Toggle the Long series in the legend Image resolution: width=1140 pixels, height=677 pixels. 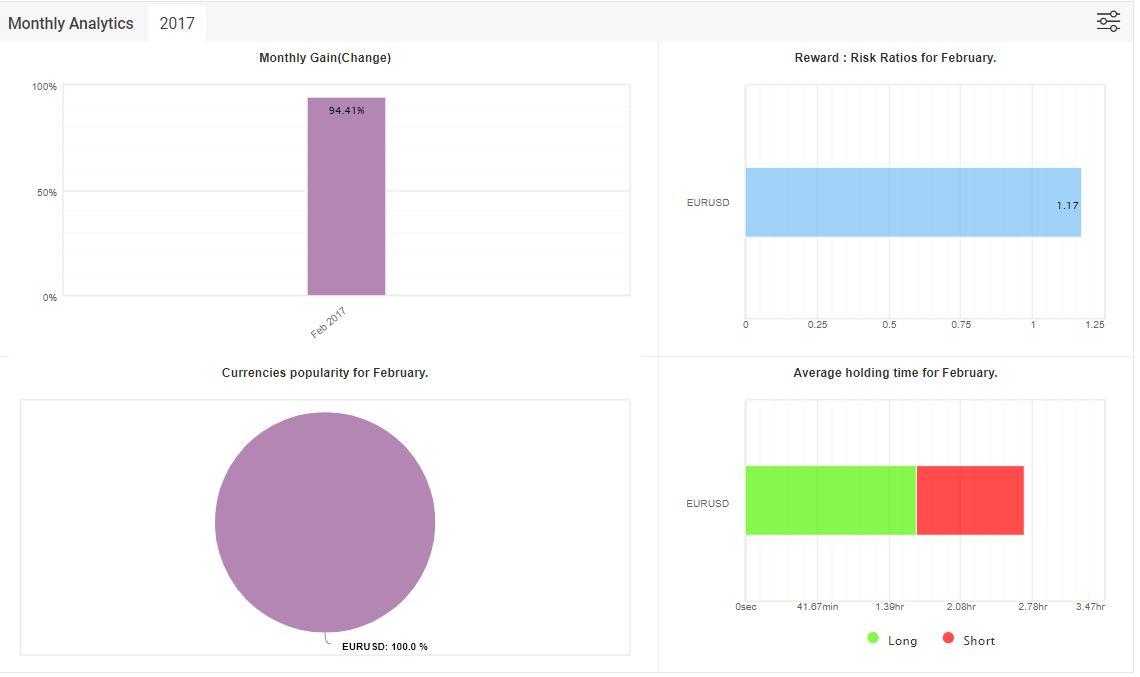coord(892,640)
